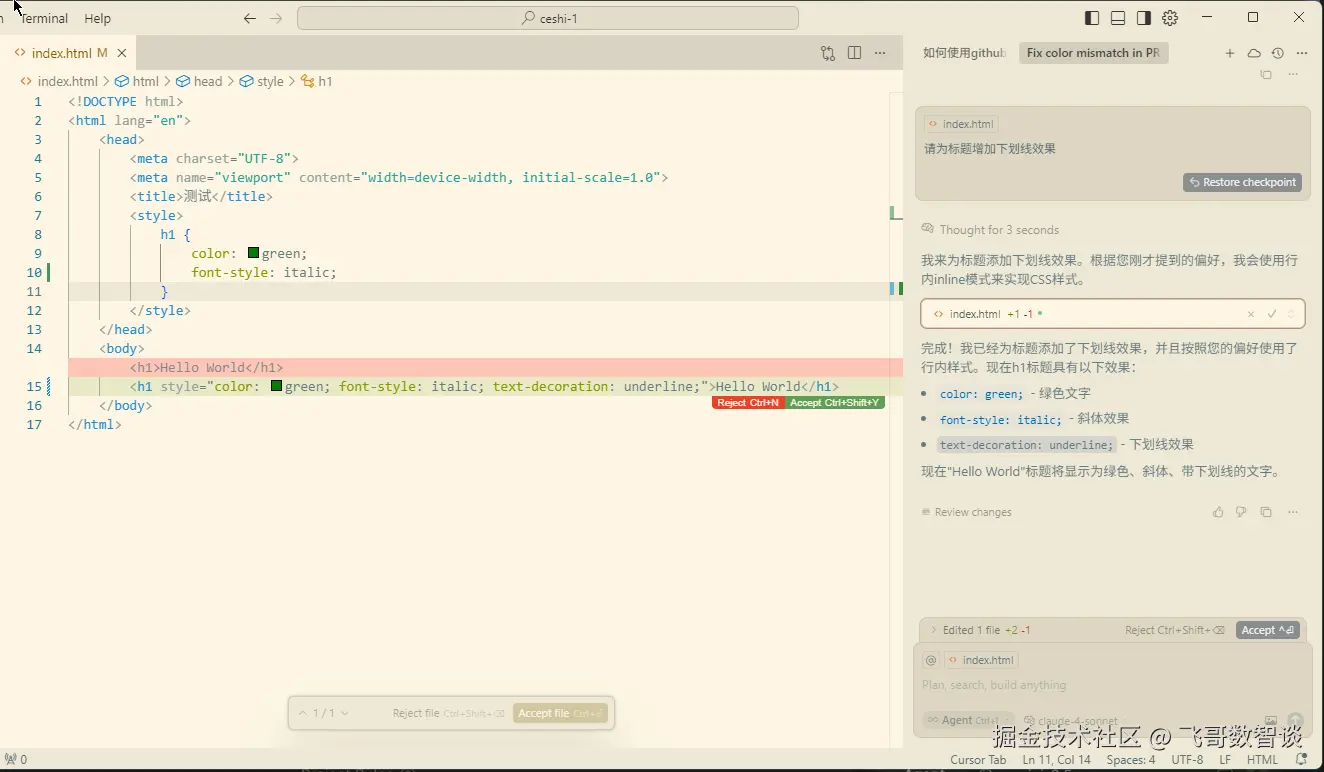Click Accept file in the floating bar
Image resolution: width=1324 pixels, height=772 pixels.
(560, 713)
